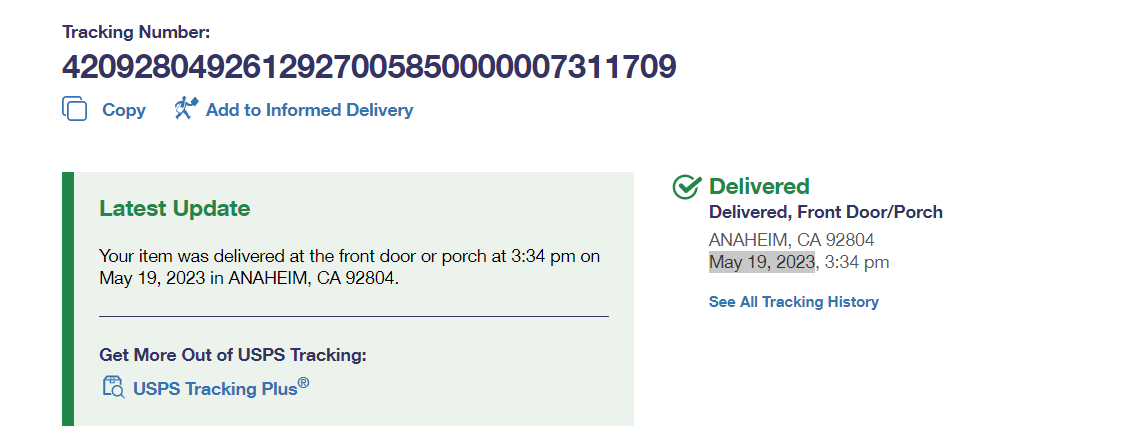Open the USPS Tracking Plus link
Screen dimensions: 1130x440
(x=220, y=388)
